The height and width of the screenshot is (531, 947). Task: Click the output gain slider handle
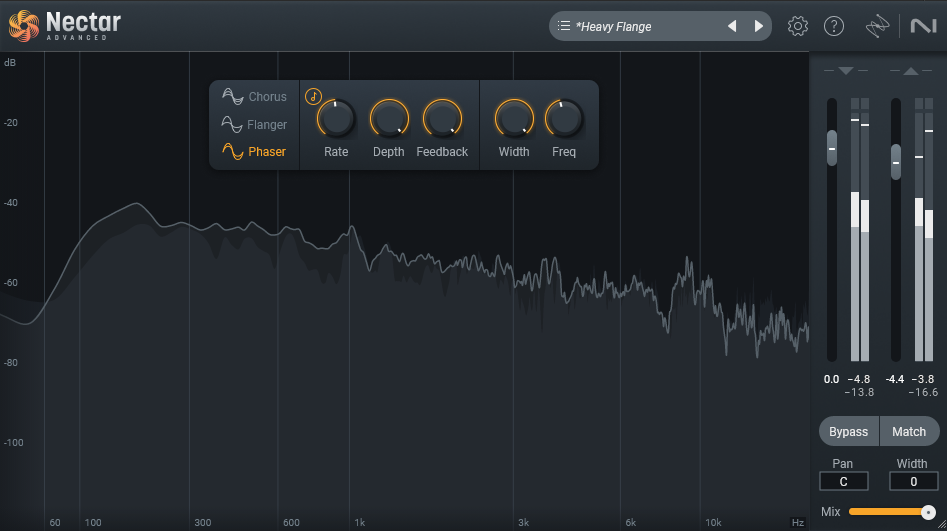click(x=896, y=162)
